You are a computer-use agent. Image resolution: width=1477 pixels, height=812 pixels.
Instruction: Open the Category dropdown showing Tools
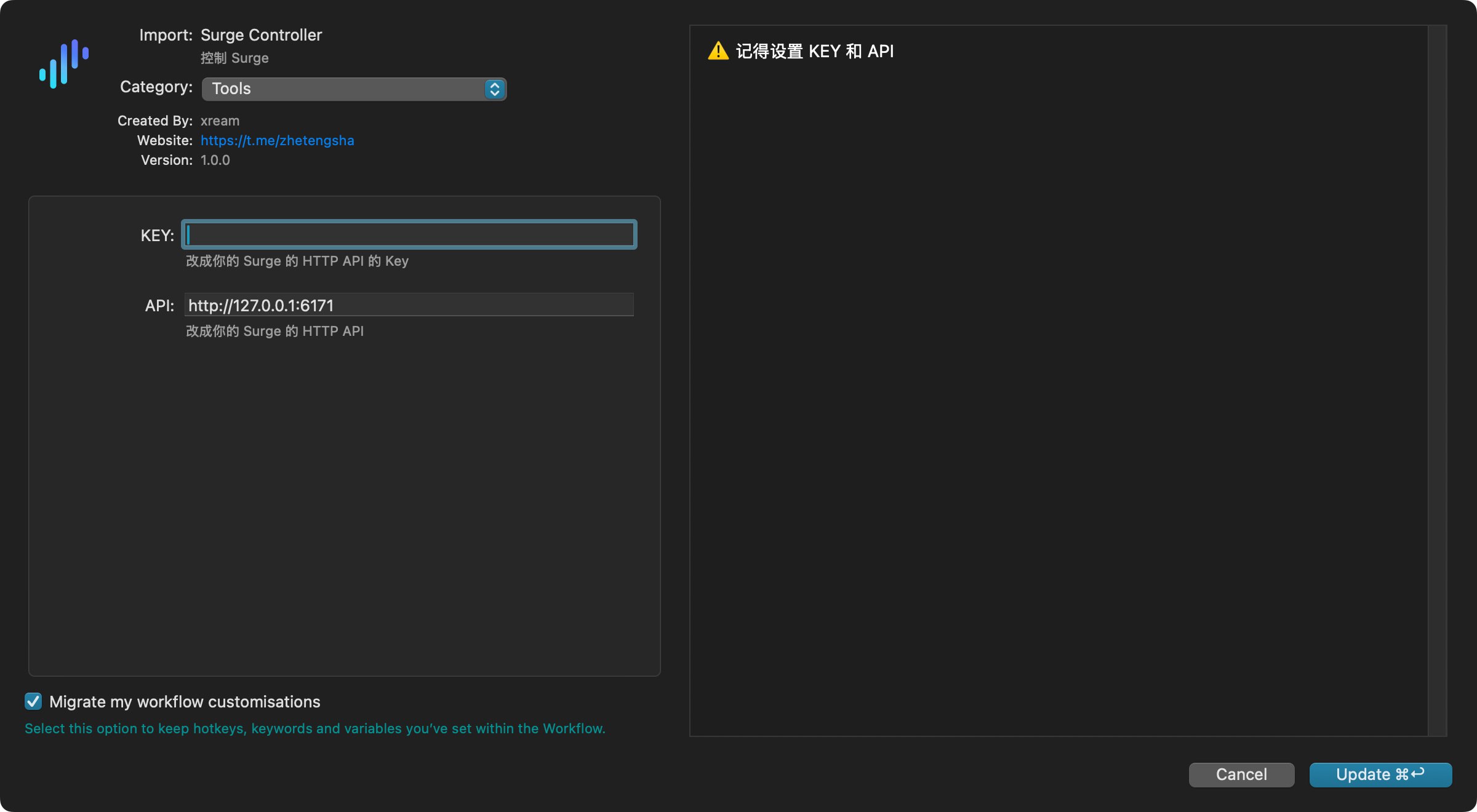(354, 89)
